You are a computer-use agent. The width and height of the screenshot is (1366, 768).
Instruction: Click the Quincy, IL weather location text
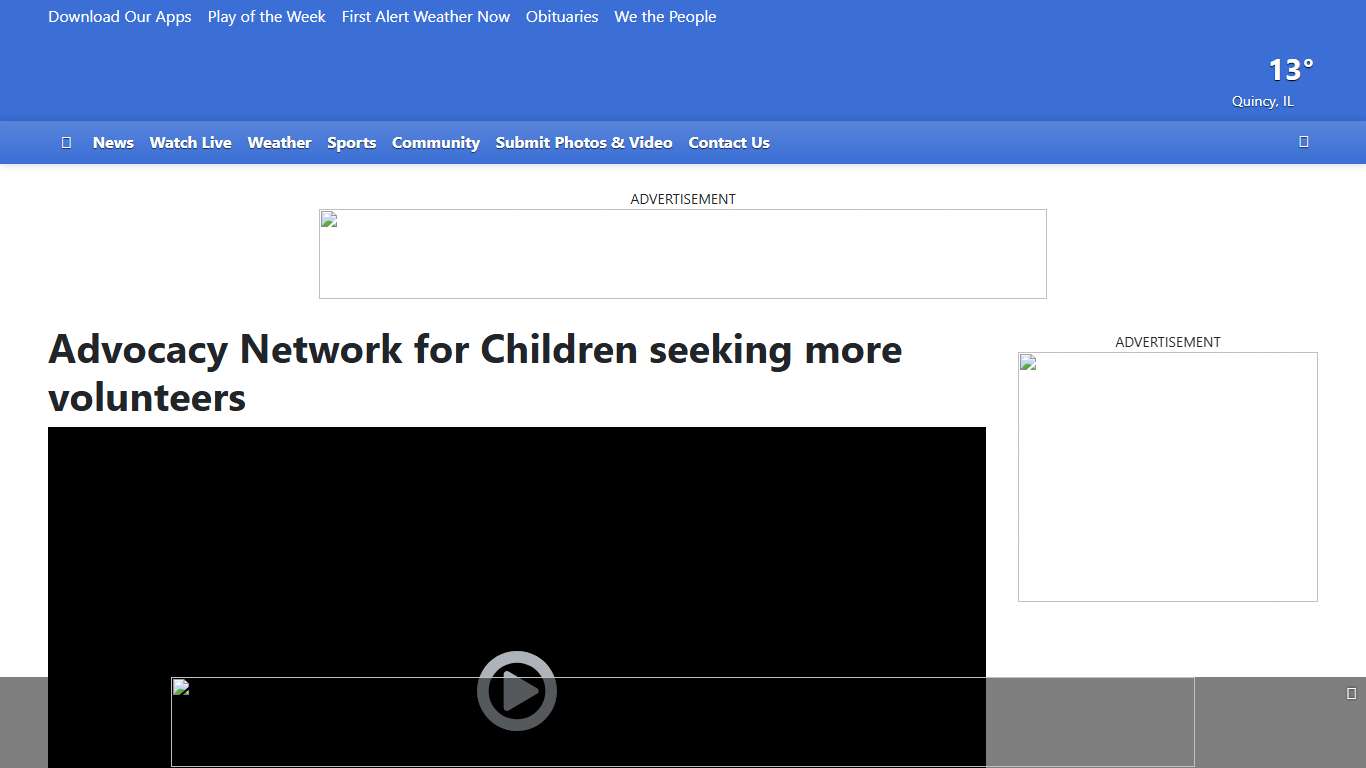(1262, 101)
